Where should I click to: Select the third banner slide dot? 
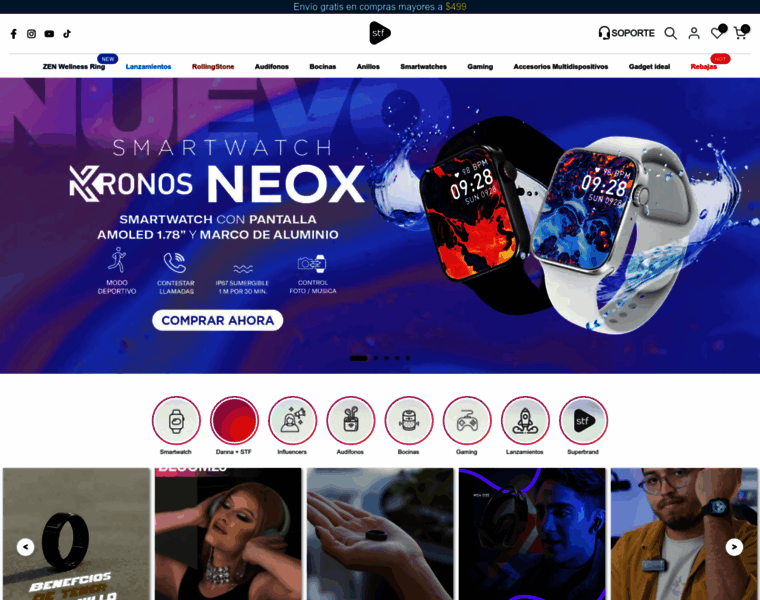click(386, 358)
